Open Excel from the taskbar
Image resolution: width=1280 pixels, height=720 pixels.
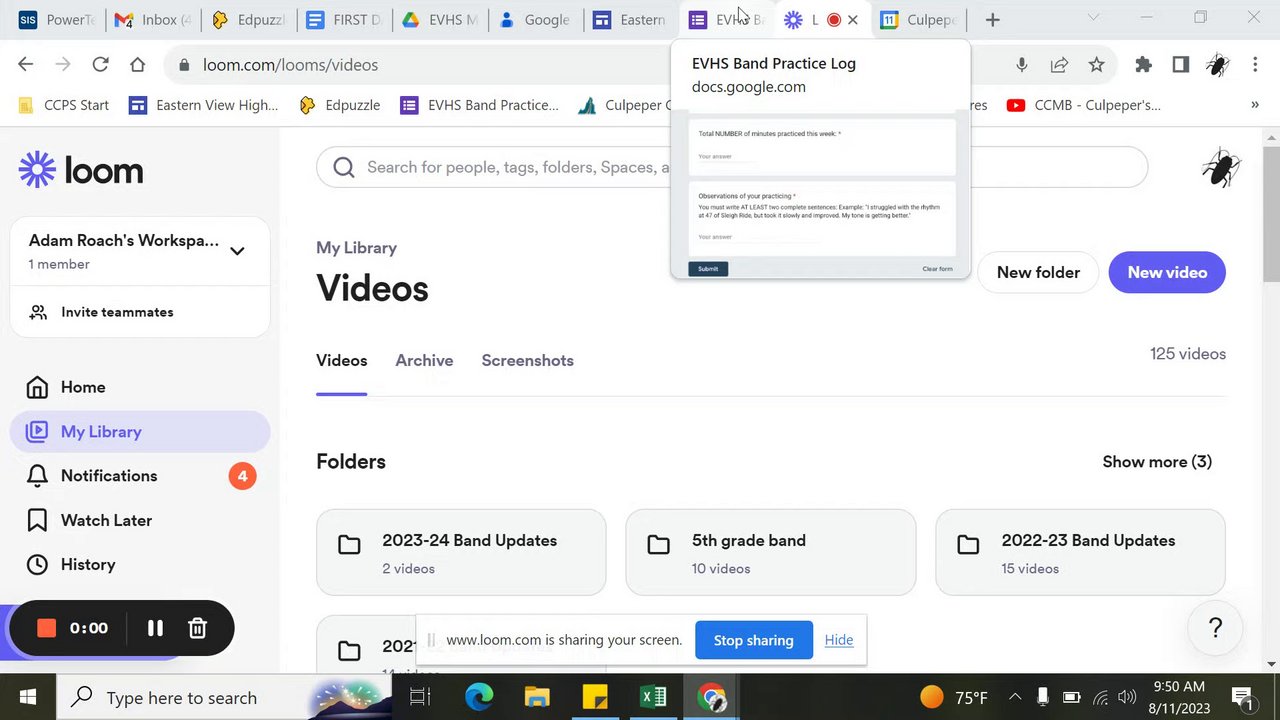(x=653, y=697)
